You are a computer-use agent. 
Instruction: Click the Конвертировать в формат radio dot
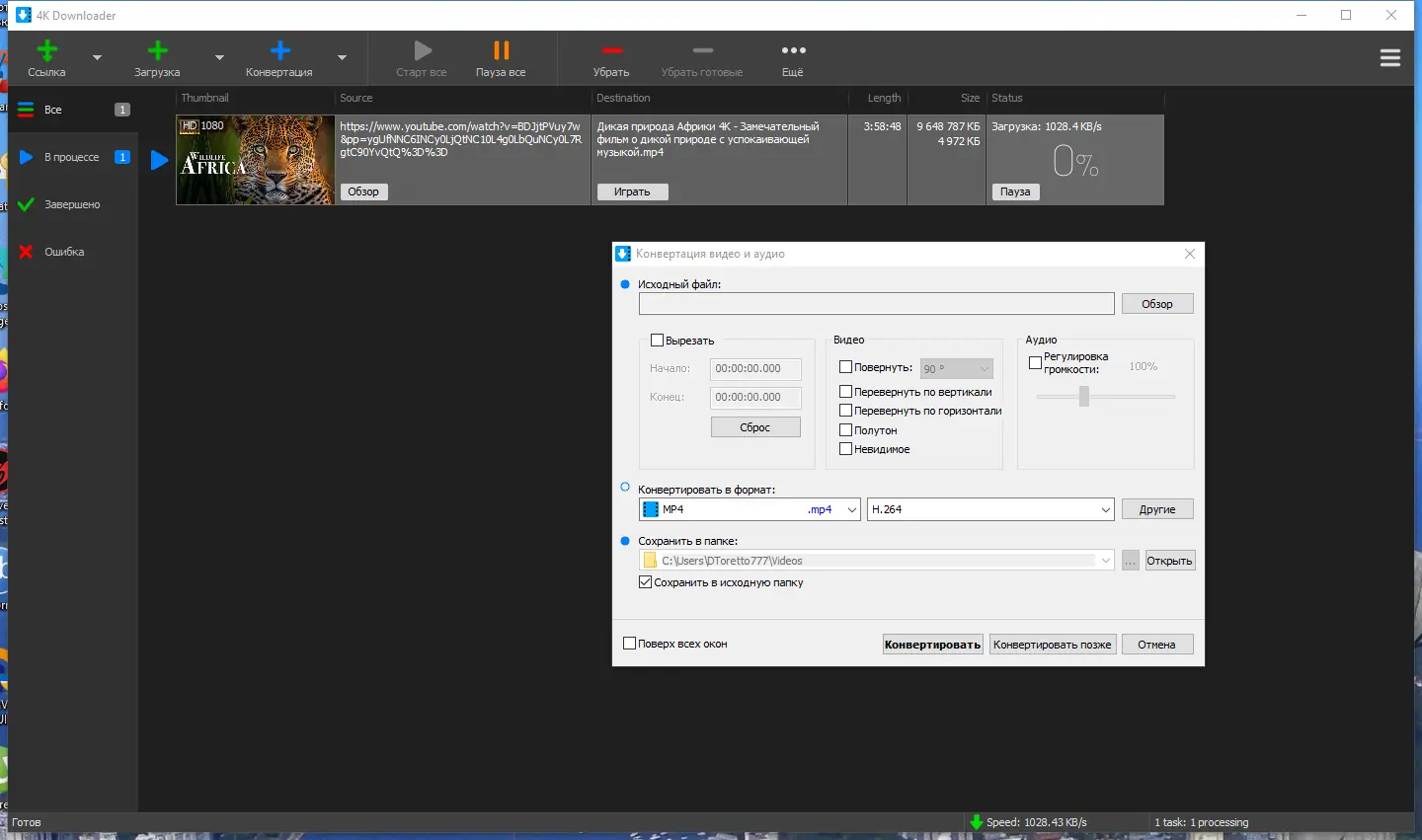pyautogui.click(x=625, y=487)
